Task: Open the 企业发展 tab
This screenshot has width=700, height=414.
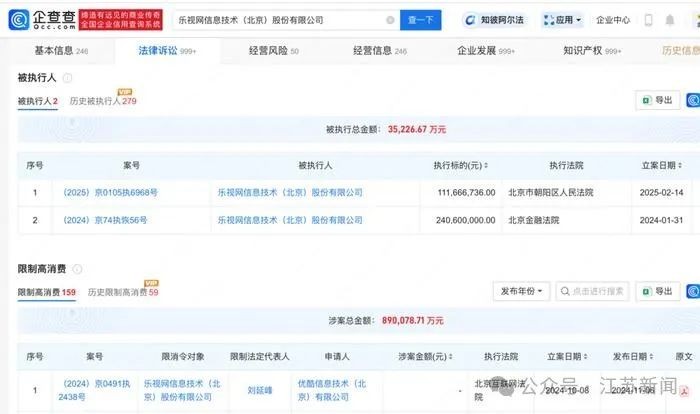Action: pyautogui.click(x=486, y=51)
